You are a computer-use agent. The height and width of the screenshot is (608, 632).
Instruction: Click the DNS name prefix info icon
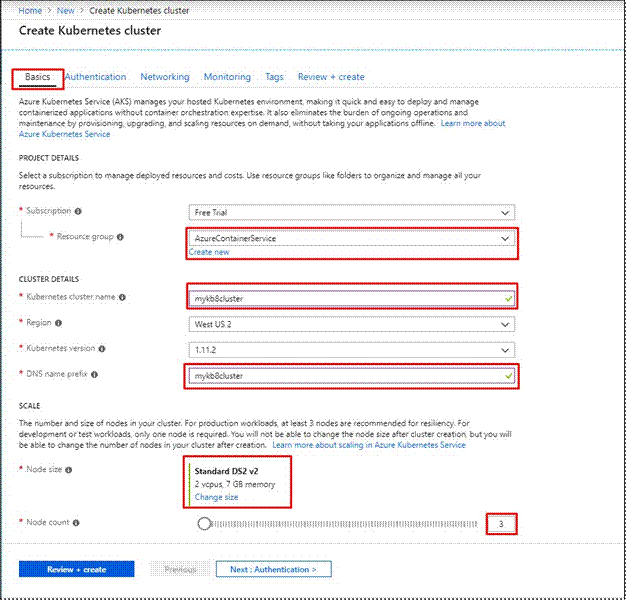(94, 375)
